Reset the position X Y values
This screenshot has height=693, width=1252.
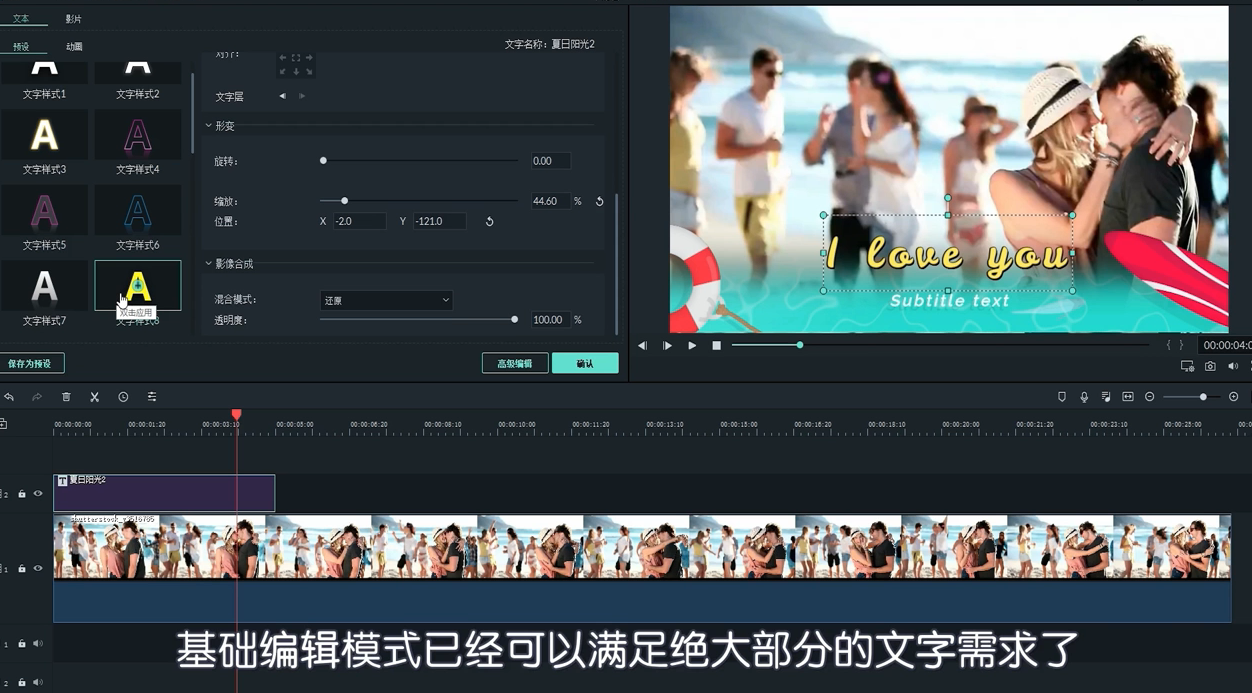pos(489,221)
